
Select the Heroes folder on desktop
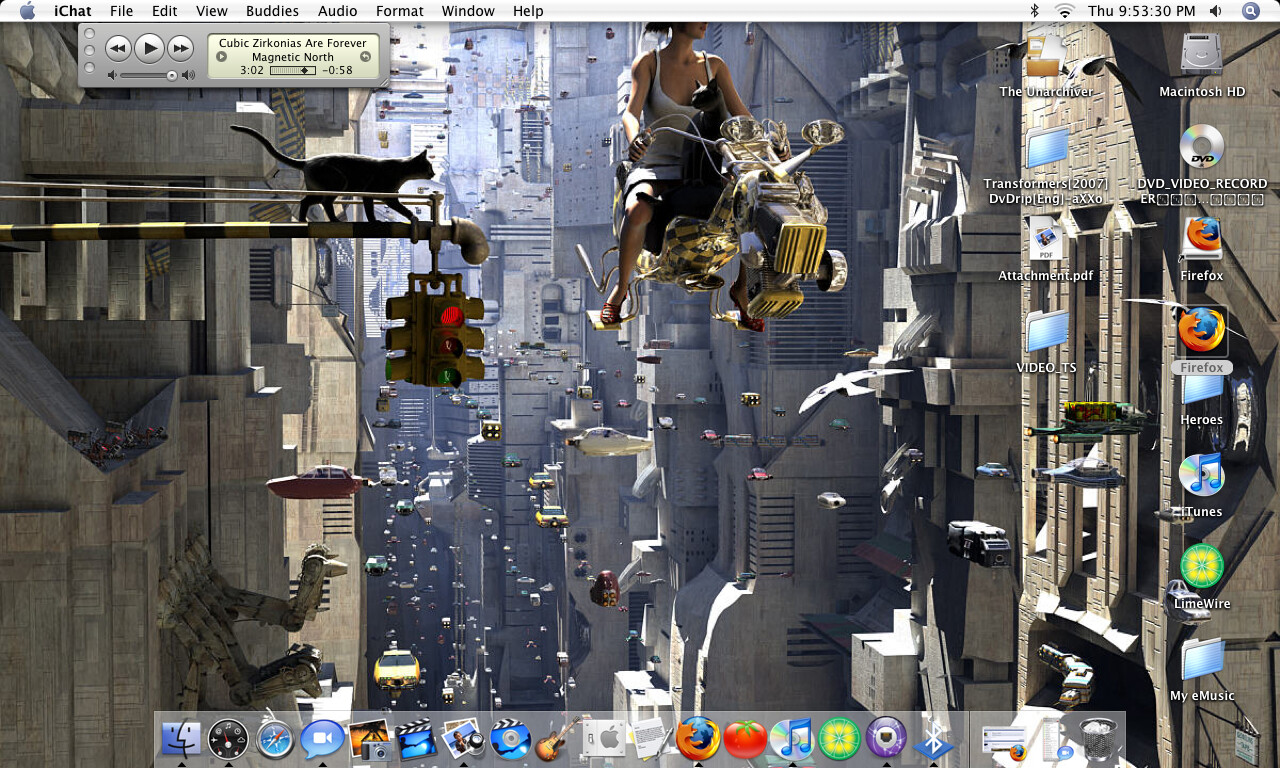click(x=1201, y=389)
